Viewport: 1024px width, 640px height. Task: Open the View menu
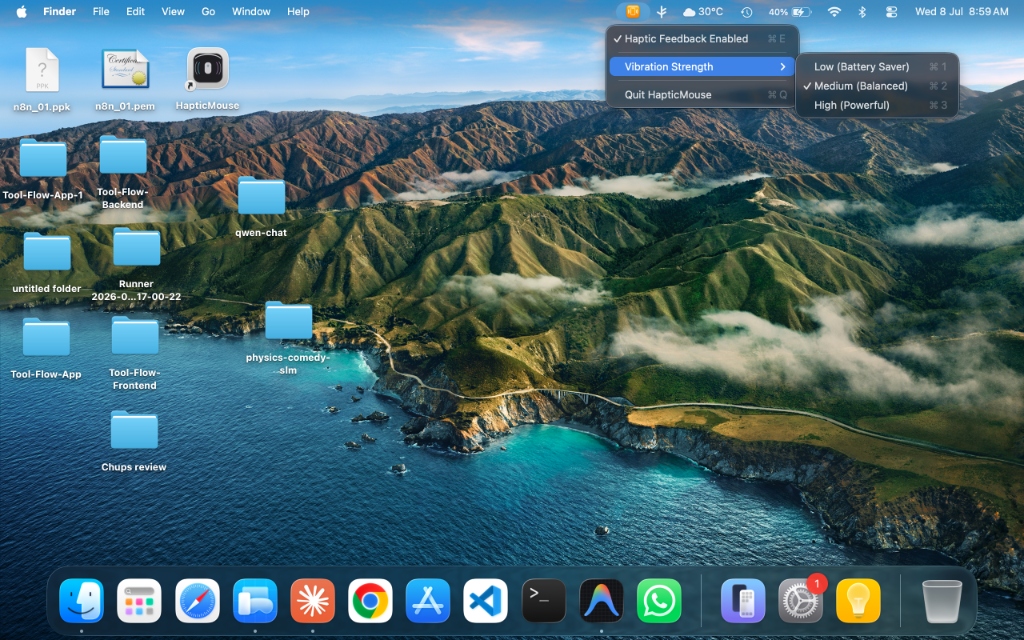tap(173, 12)
